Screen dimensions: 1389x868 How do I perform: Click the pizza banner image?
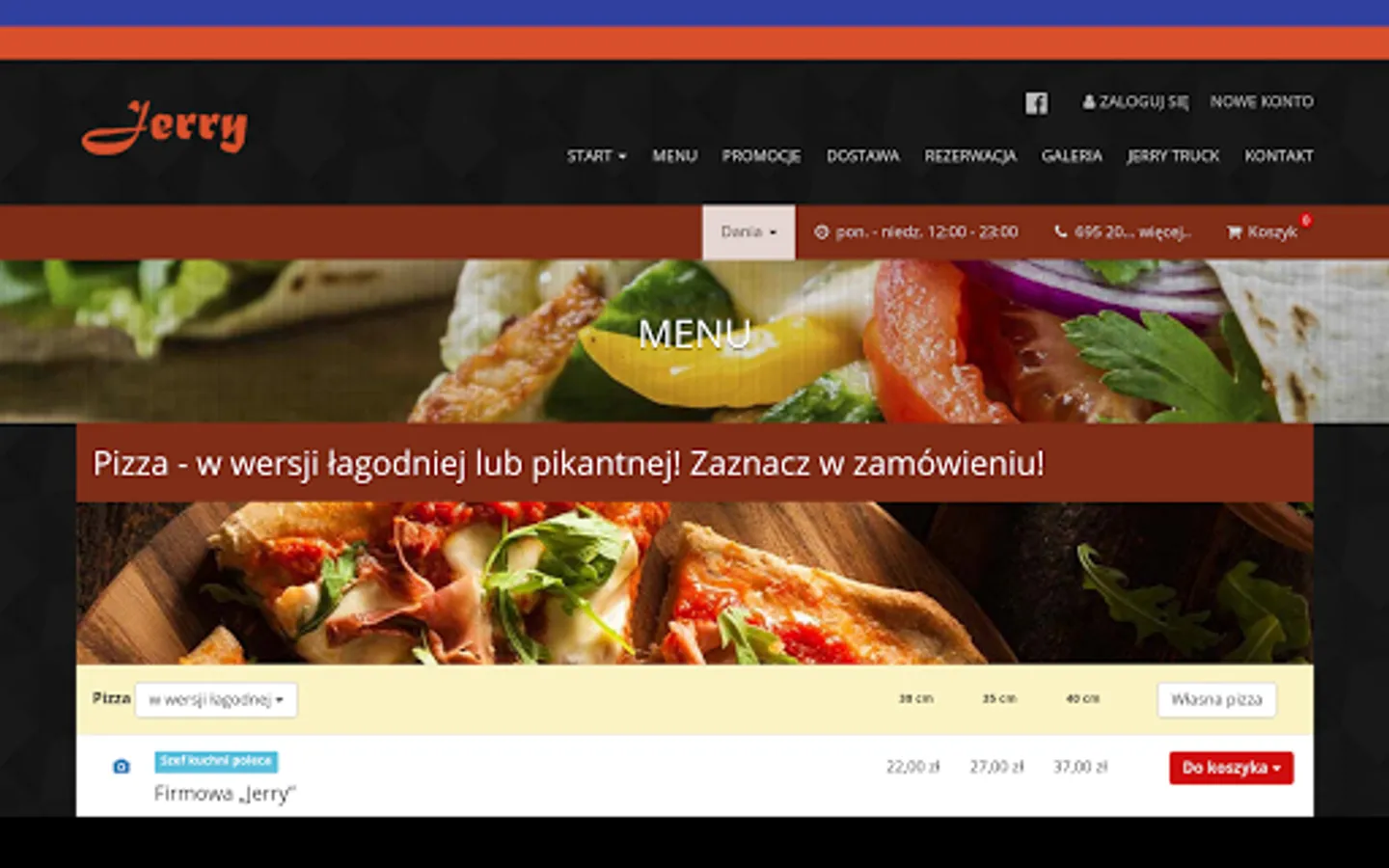pyautogui.click(x=694, y=583)
